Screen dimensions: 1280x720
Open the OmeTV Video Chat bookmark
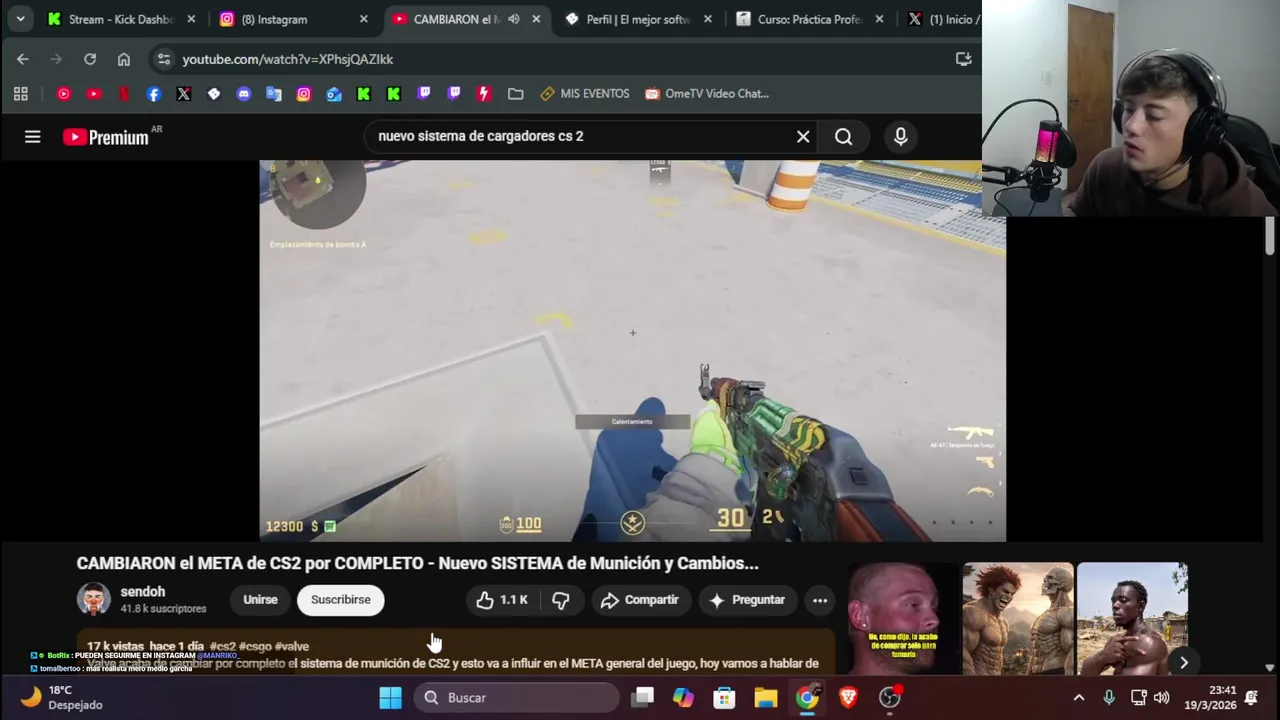pyautogui.click(x=707, y=94)
